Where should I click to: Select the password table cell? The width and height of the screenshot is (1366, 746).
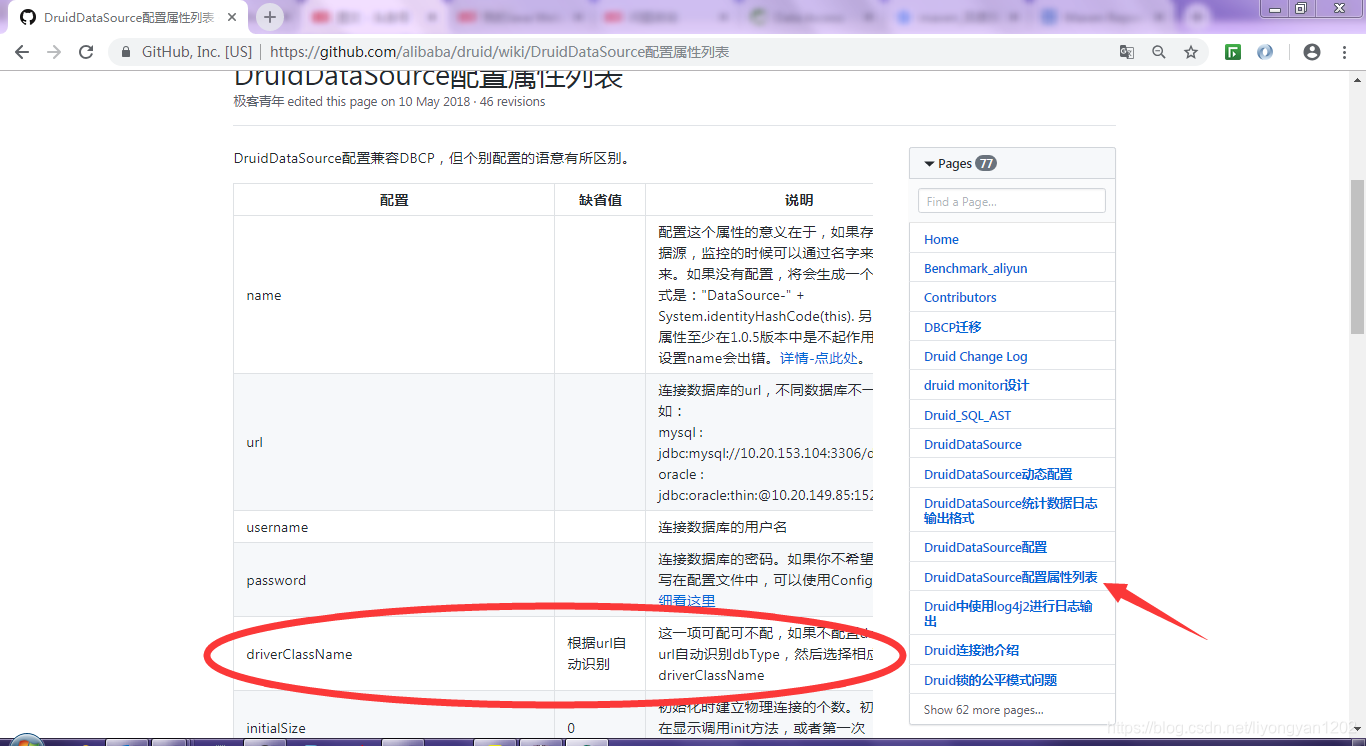[394, 580]
